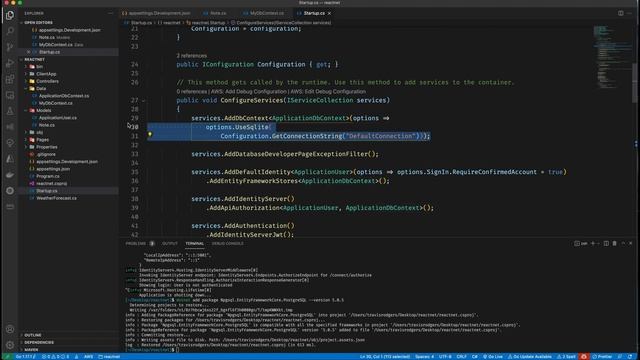
Task: Close the terminal panel
Action: click(631, 243)
